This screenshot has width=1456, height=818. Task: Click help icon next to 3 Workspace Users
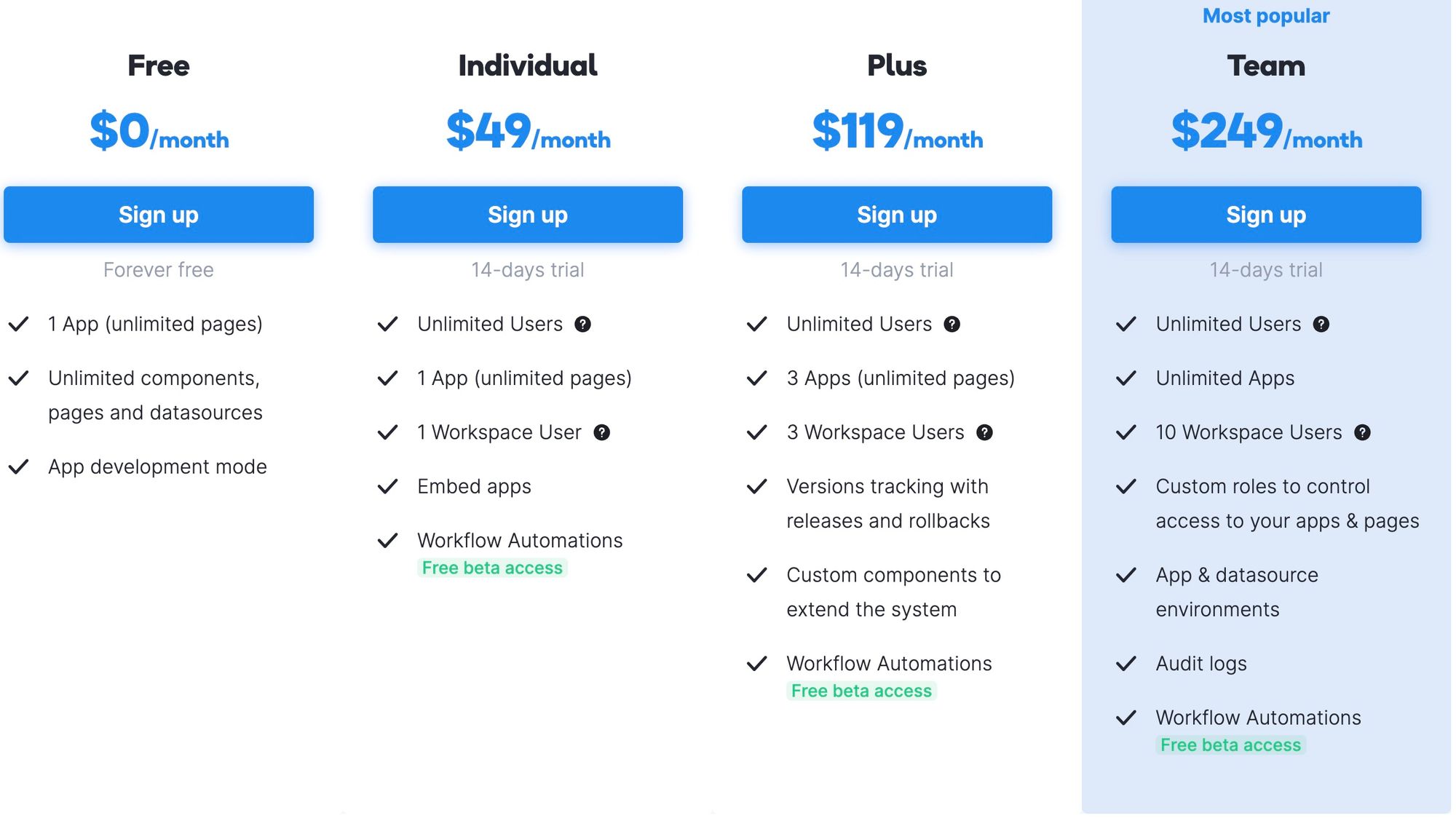(984, 432)
